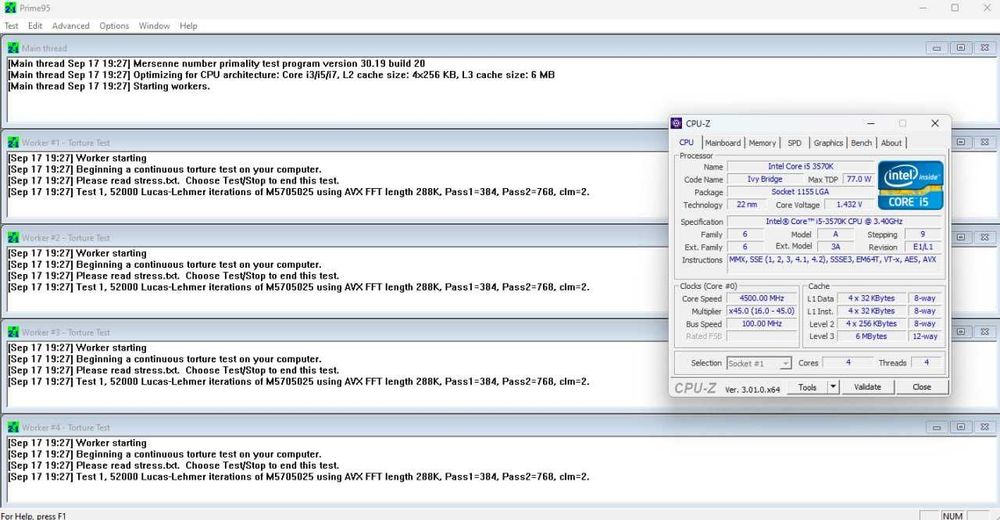This screenshot has width=1000, height=520.
Task: Maximize the Worker #3 child window
Action: (x=960, y=332)
